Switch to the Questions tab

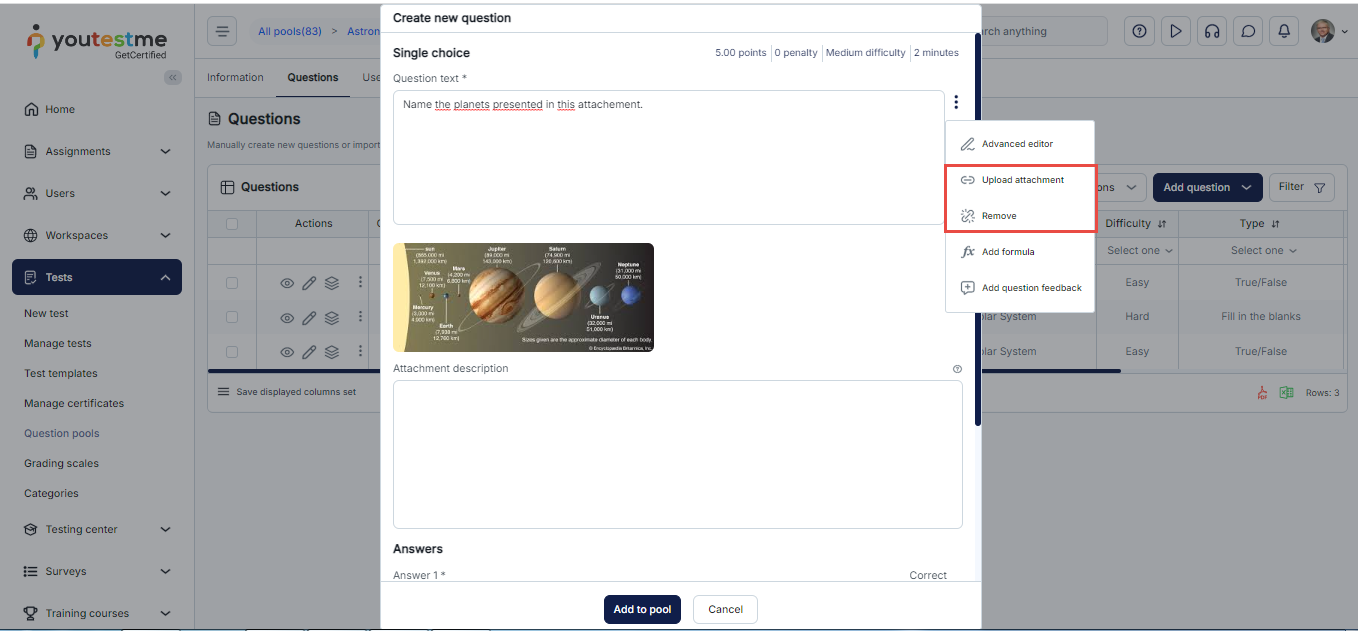pos(313,77)
